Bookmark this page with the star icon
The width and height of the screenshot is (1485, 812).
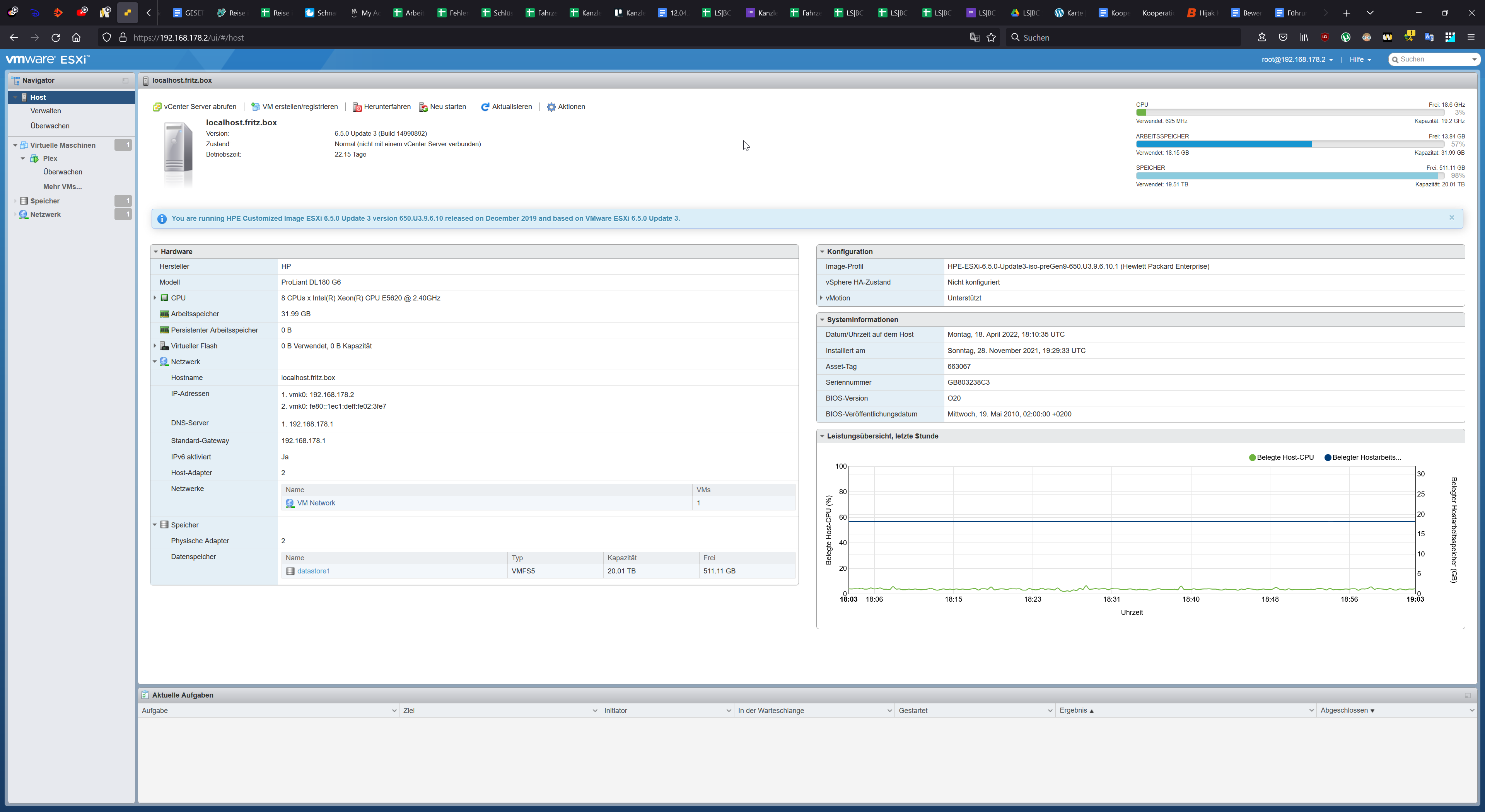(x=991, y=38)
